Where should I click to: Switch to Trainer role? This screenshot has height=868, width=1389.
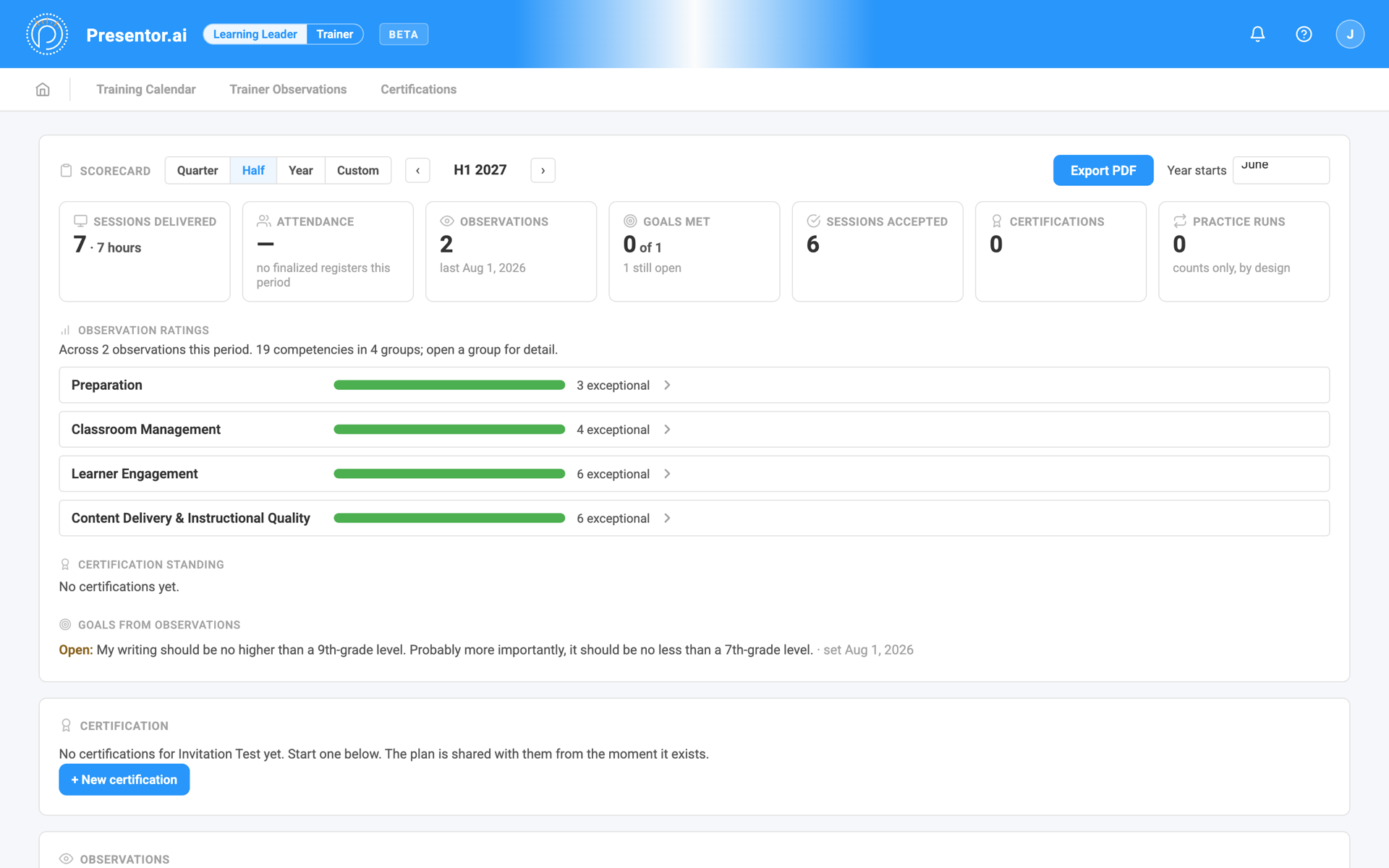tap(335, 34)
